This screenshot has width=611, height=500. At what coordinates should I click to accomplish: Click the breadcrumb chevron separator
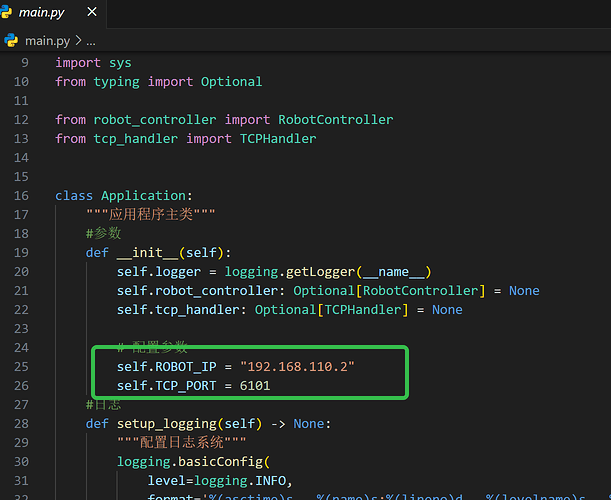click(76, 41)
